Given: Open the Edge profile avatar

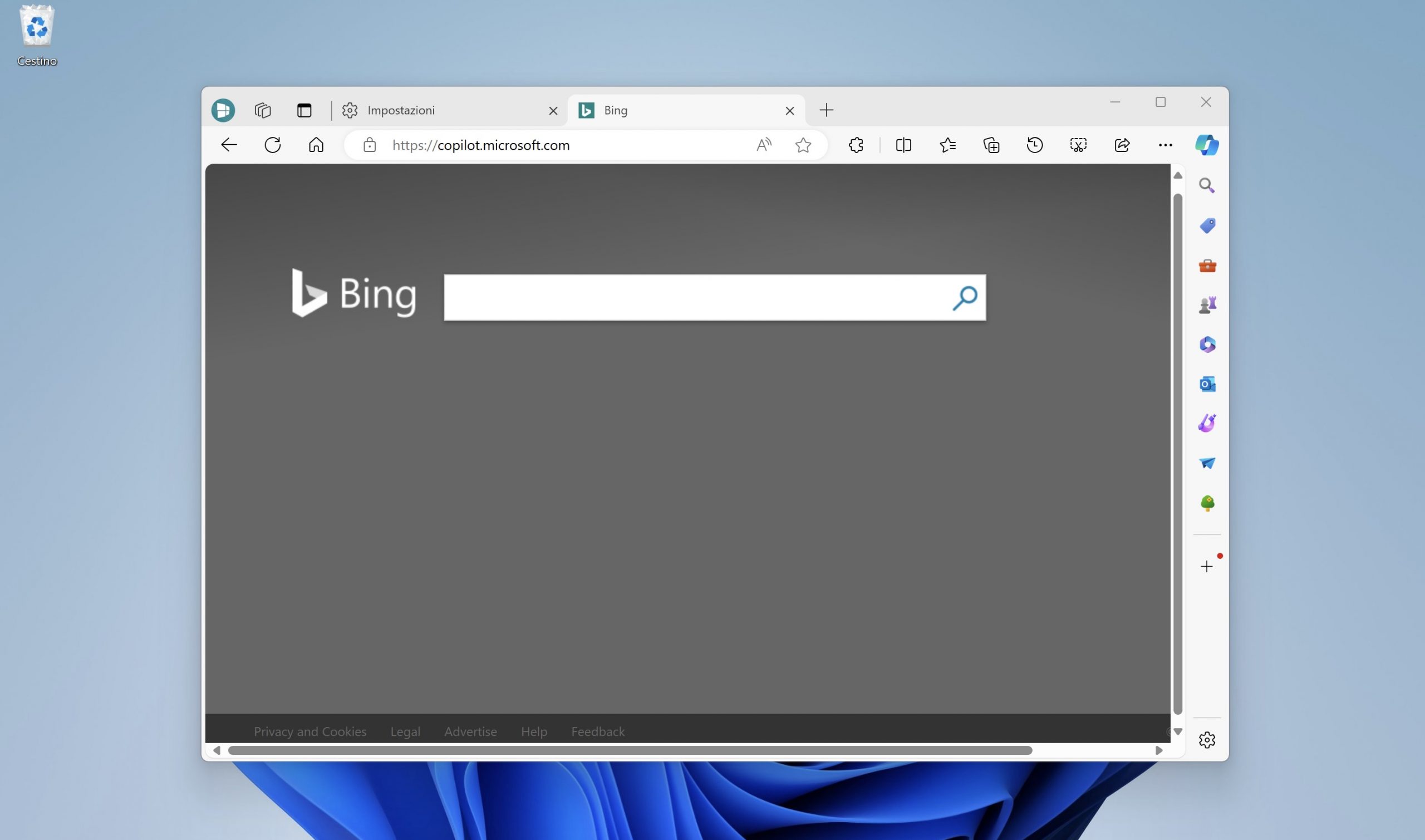Looking at the screenshot, I should click(x=223, y=110).
